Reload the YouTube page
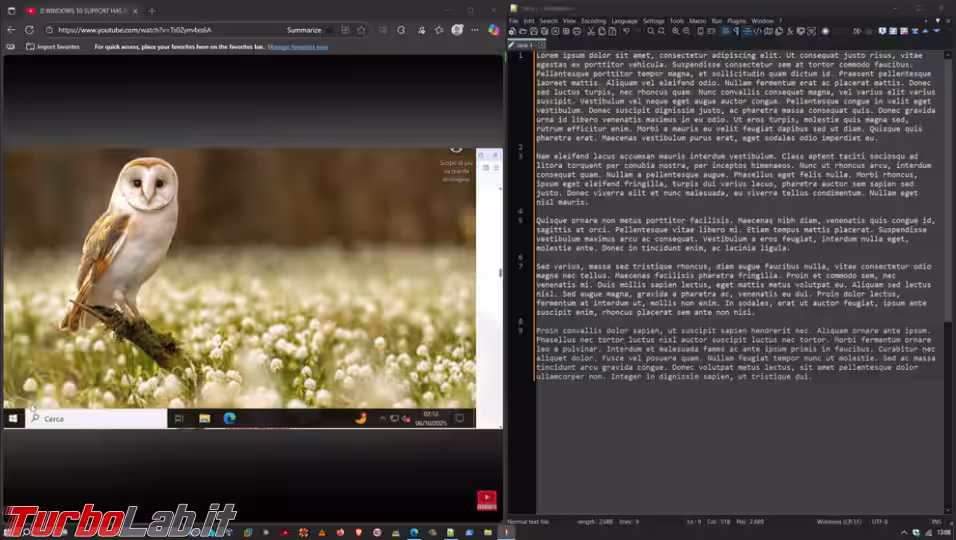This screenshot has width=956, height=540. coord(29,30)
